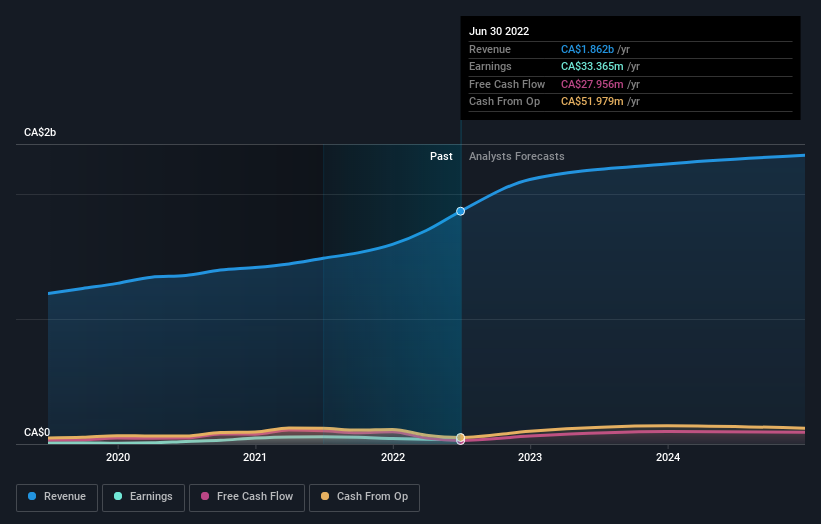Click the Cash From Op tooltip row label

click(x=504, y=102)
